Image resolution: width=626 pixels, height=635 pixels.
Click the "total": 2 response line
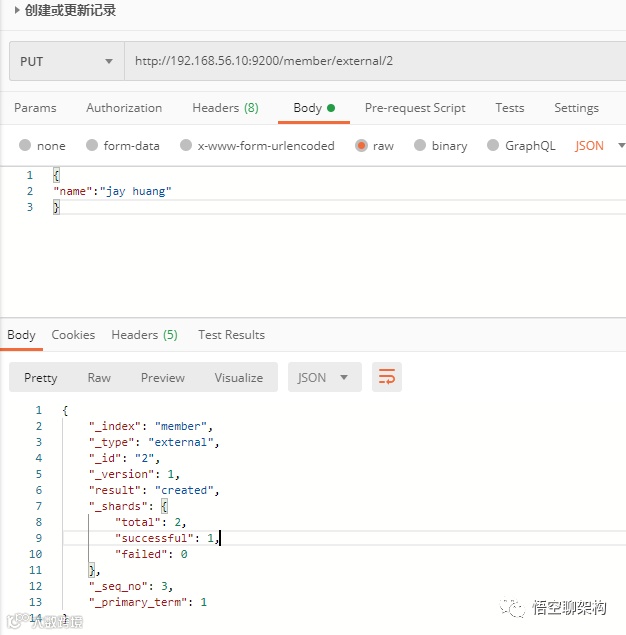[151, 522]
